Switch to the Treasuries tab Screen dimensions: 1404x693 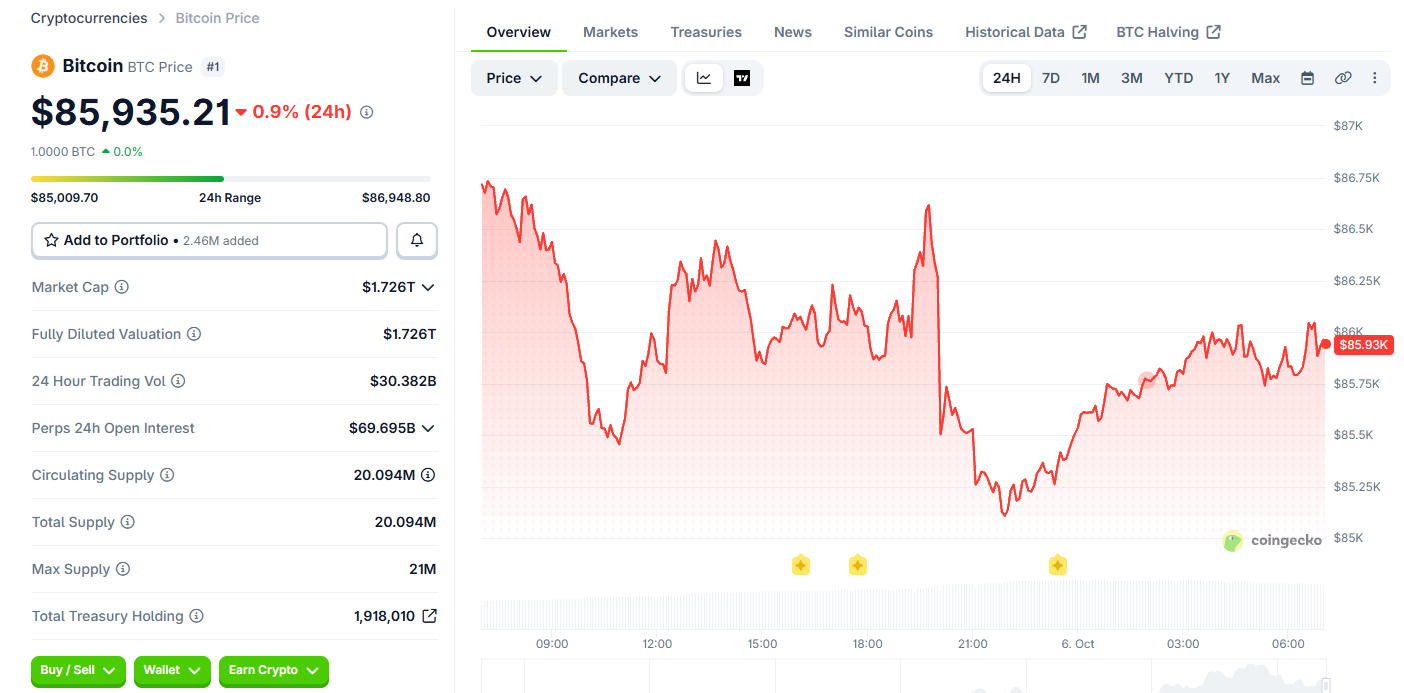pyautogui.click(x=706, y=32)
